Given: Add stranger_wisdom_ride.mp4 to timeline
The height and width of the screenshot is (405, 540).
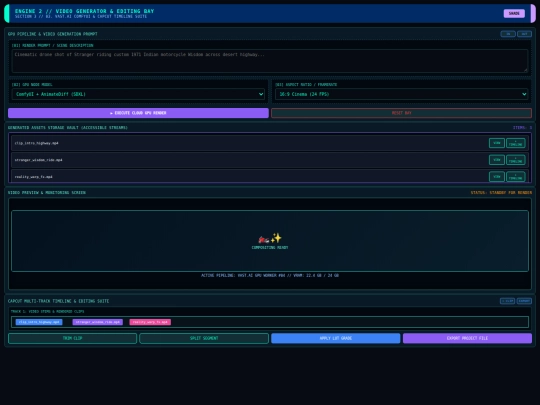Looking at the screenshot, I should 516,160.
